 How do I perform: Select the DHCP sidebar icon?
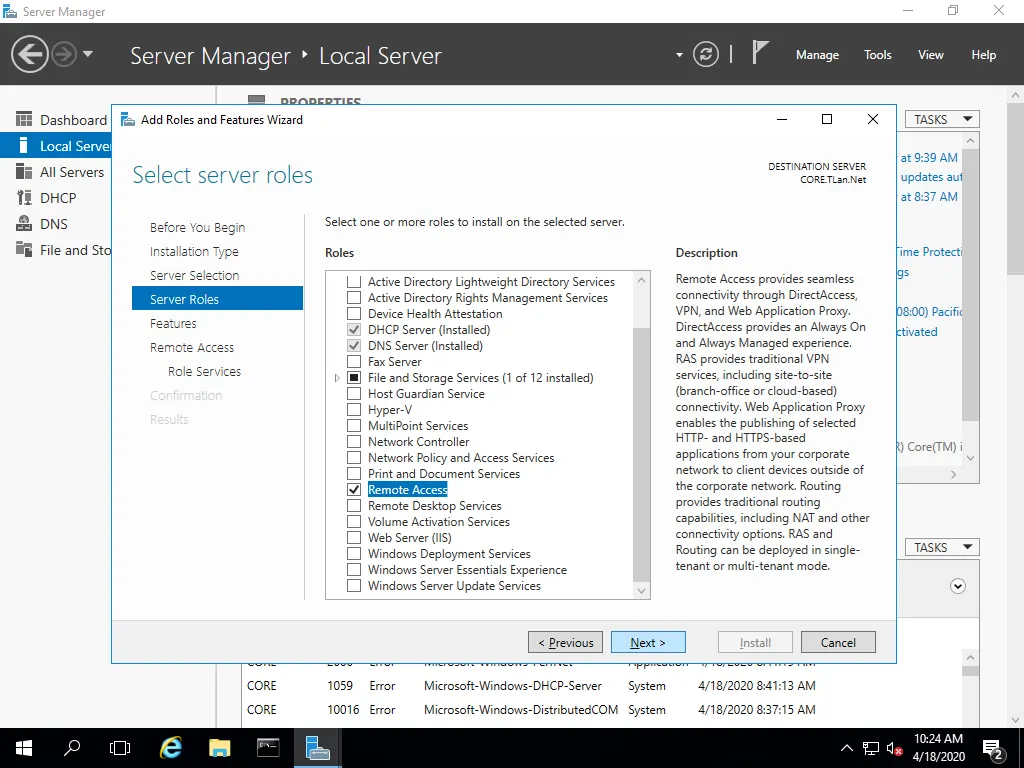24,198
